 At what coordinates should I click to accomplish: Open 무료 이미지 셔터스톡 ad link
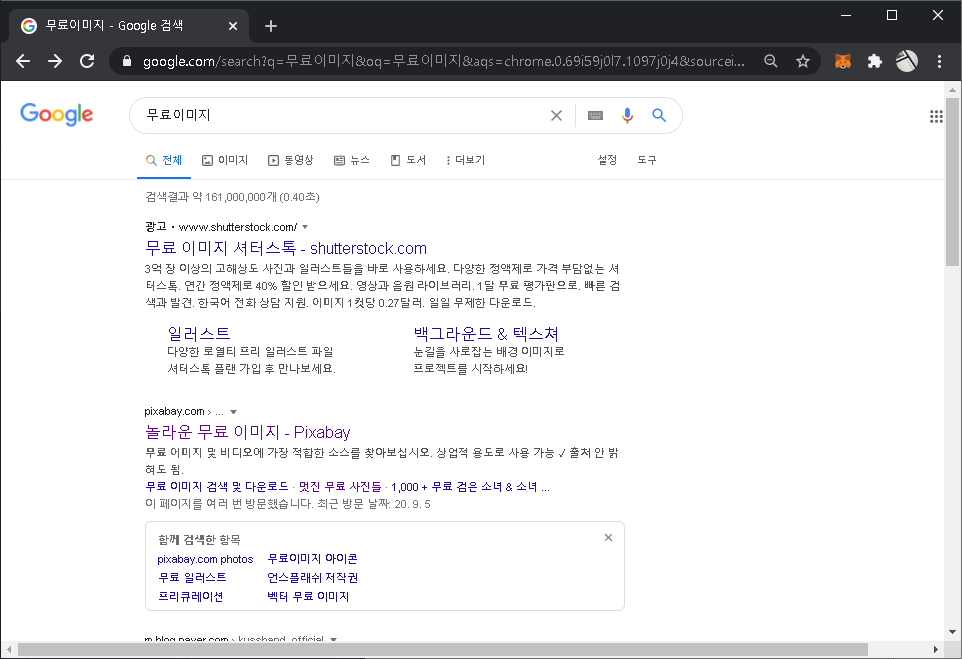pyautogui.click(x=286, y=249)
